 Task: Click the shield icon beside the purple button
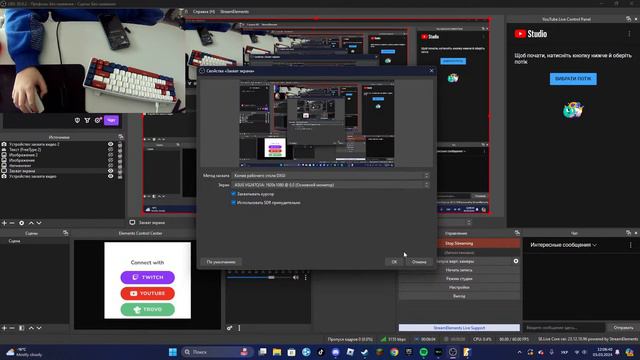point(77,120)
